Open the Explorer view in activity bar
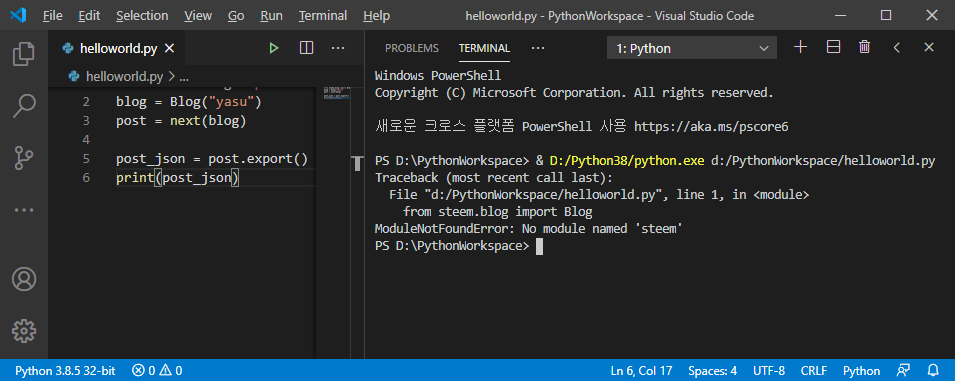Screen dimensions: 955x381 click(24, 54)
